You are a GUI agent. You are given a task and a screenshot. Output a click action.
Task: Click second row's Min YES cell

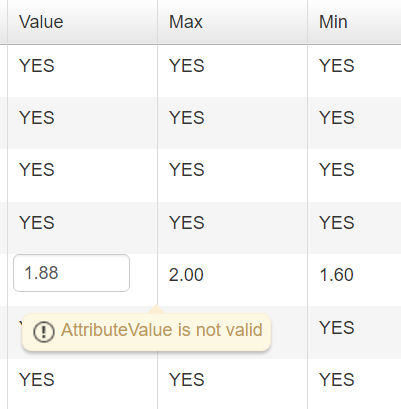[354, 123]
